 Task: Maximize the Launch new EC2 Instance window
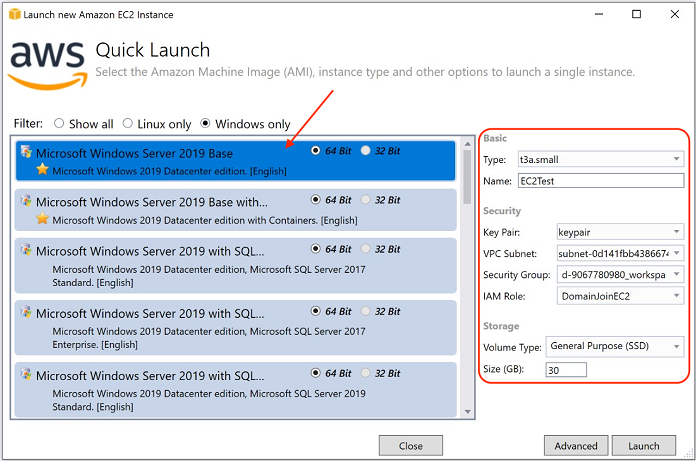636,14
